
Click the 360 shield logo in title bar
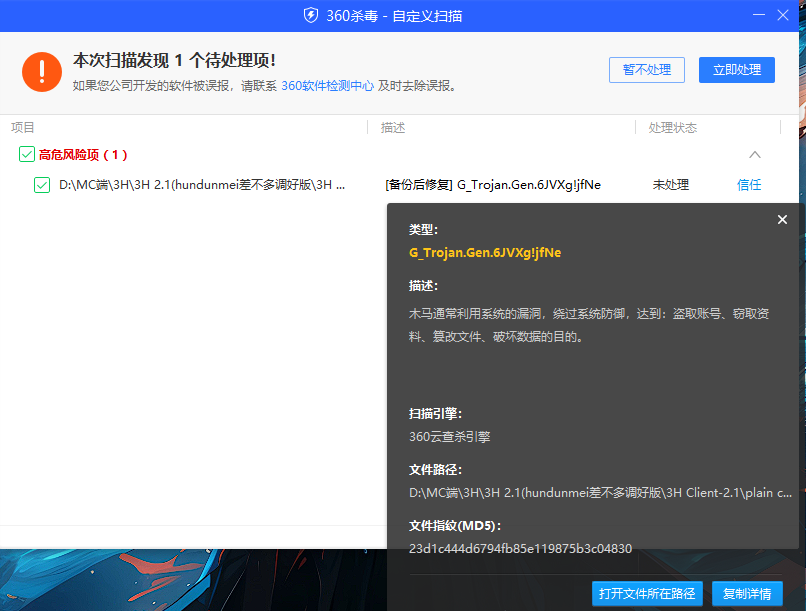click(x=310, y=15)
